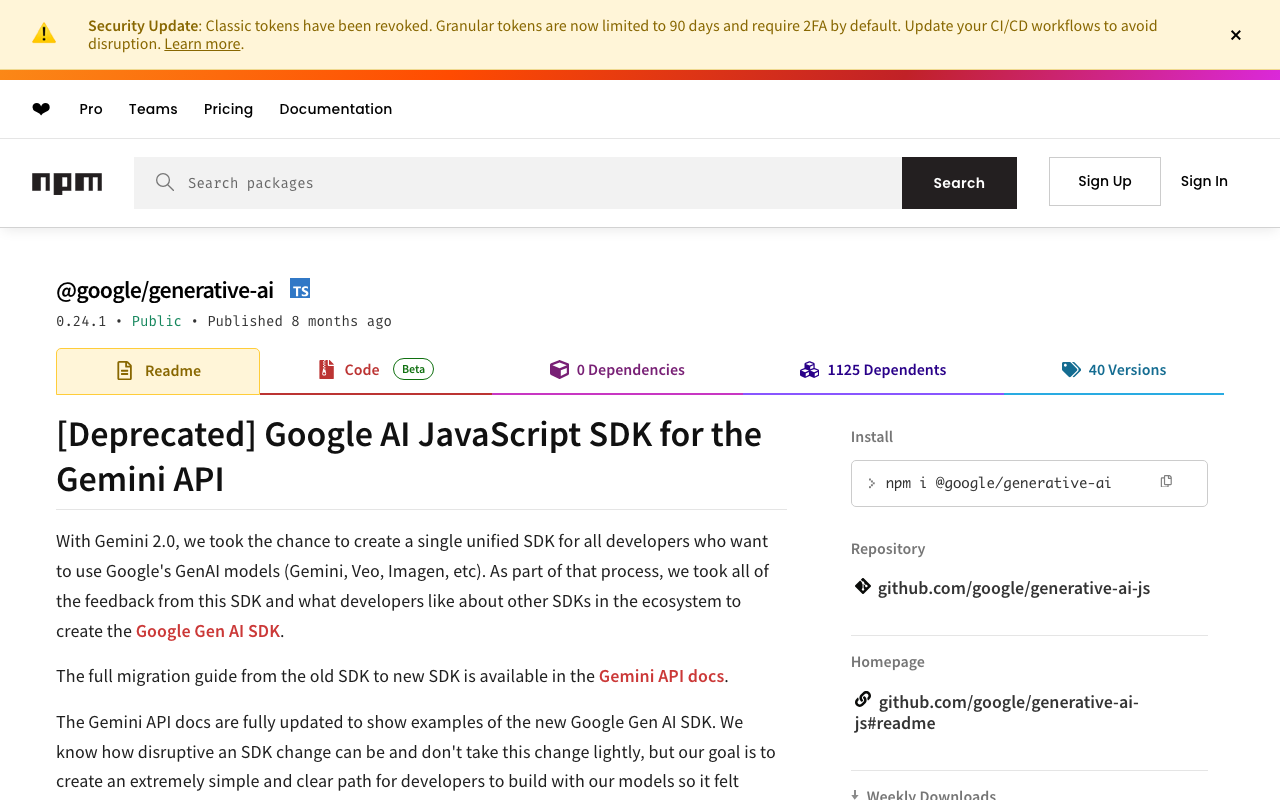Click the TypeScript TS badge icon
Screen dimensions: 1280x800
(x=300, y=289)
